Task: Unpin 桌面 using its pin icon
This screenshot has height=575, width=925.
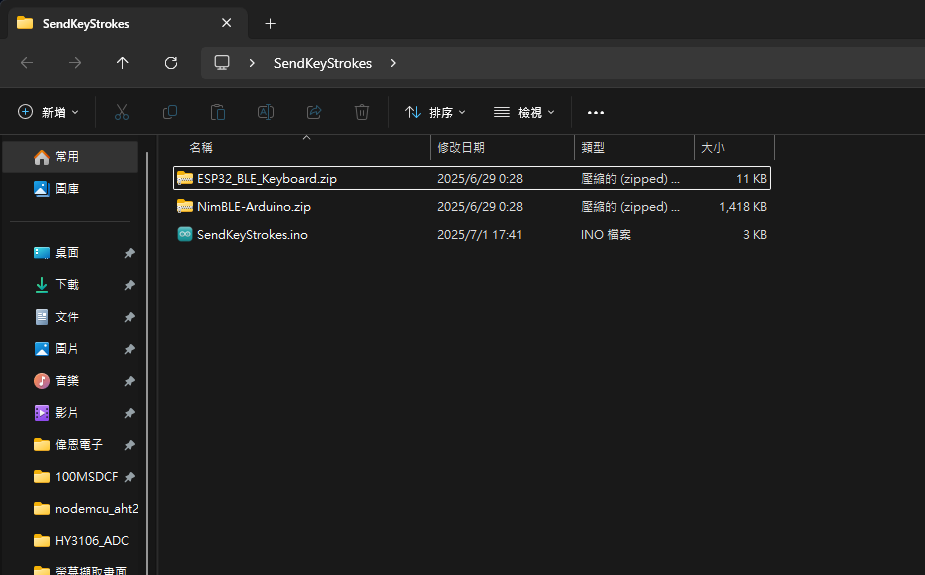Action: [x=129, y=253]
